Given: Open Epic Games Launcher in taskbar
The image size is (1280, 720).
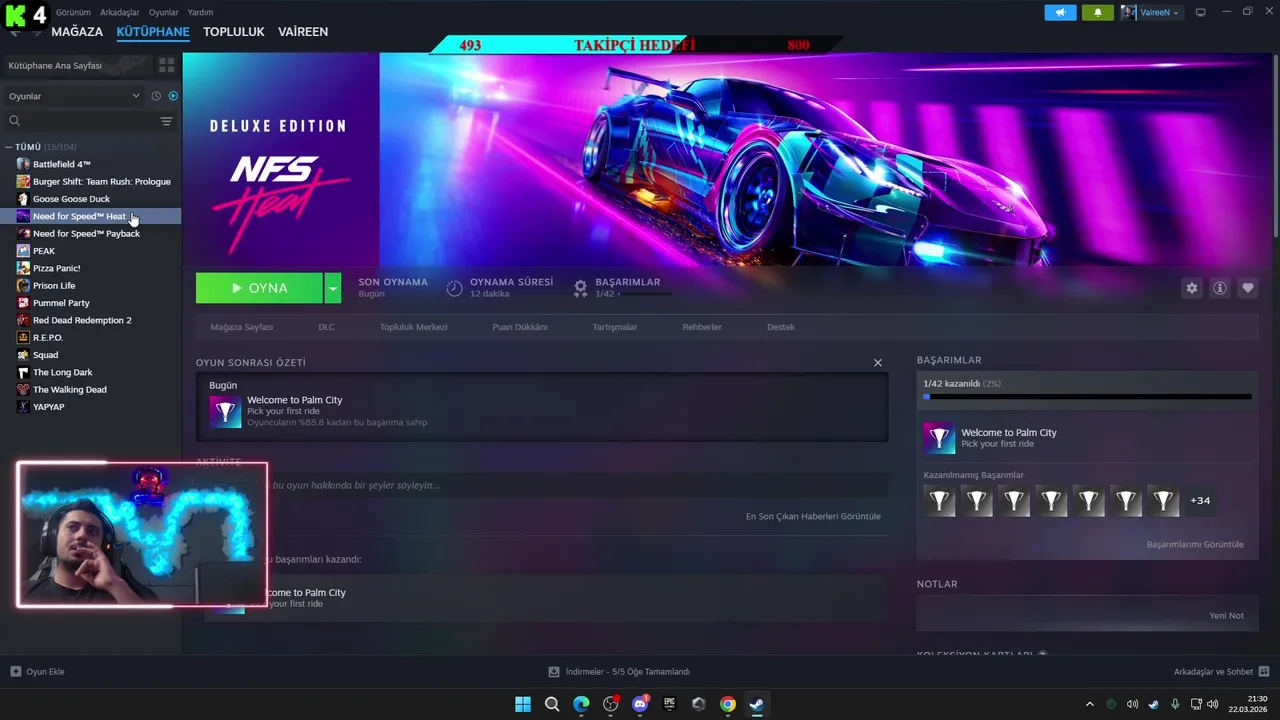Looking at the screenshot, I should (669, 704).
